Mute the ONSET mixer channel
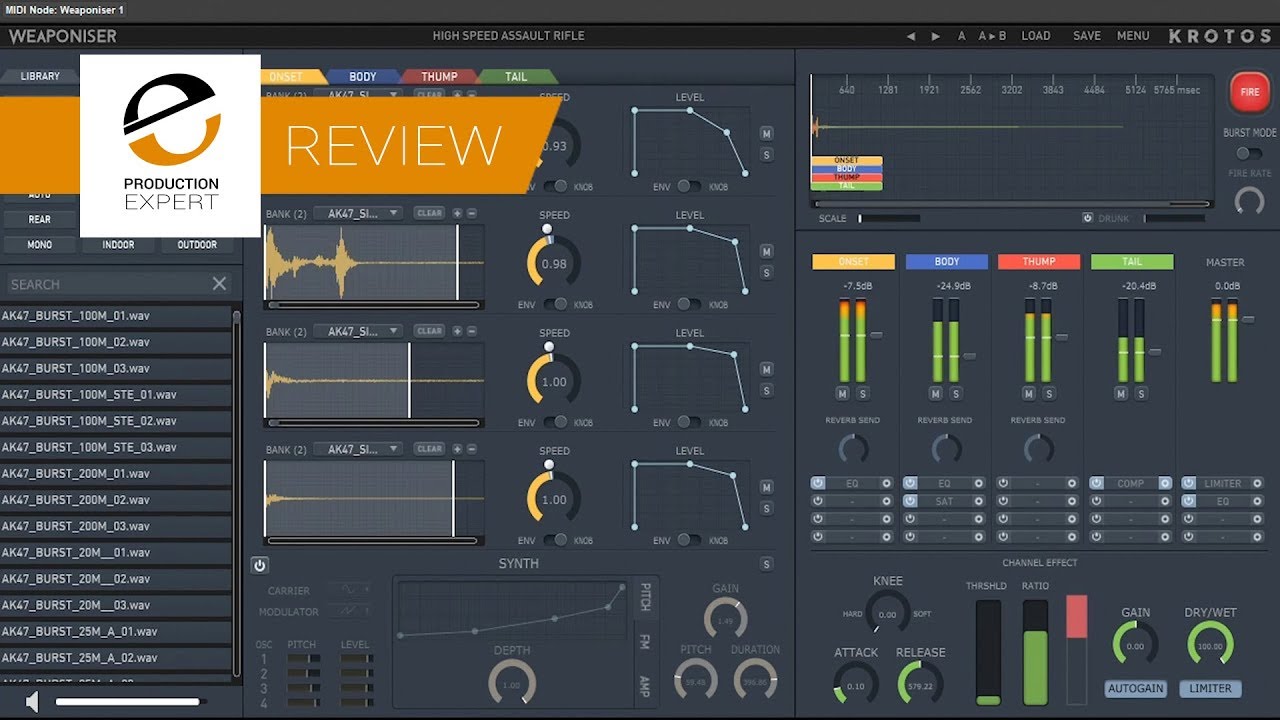This screenshot has height=720, width=1280. [840, 393]
